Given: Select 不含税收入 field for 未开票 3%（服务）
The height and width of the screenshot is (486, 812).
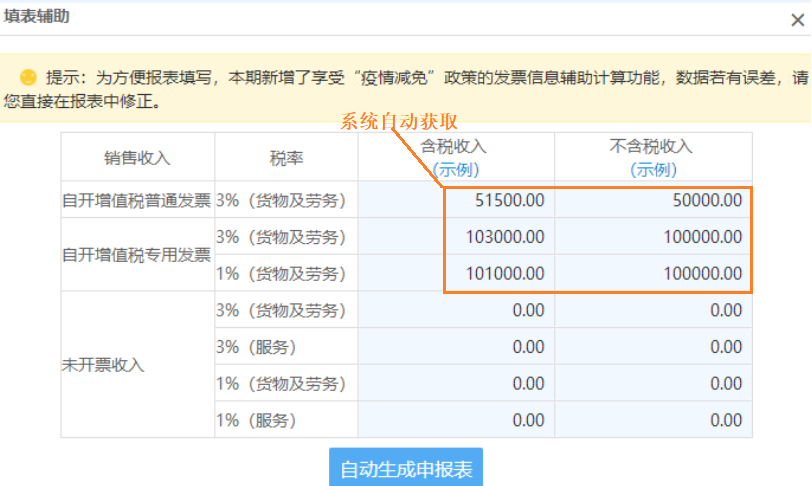Looking at the screenshot, I should (x=654, y=347).
